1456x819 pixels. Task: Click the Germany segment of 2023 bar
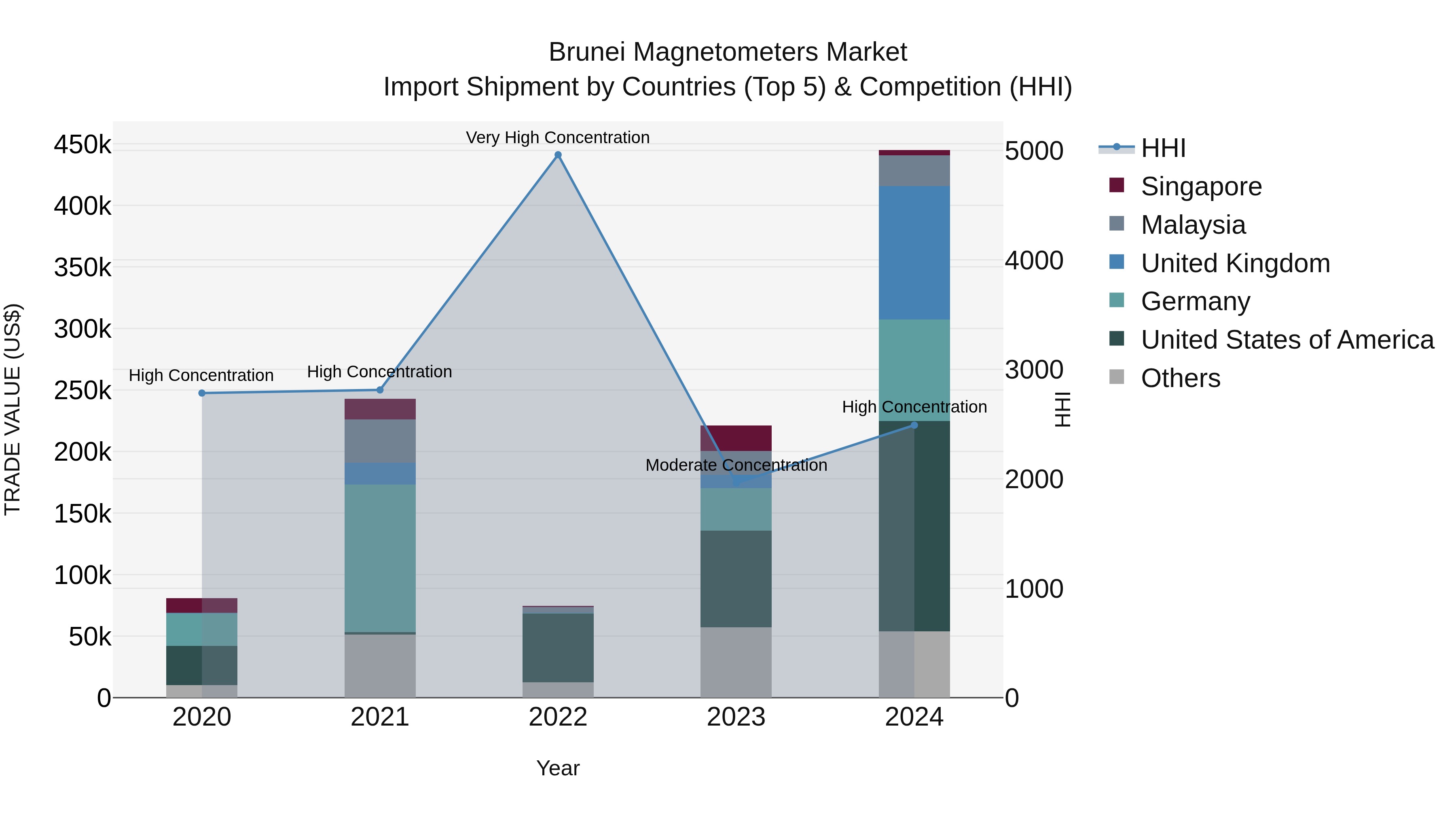pyautogui.click(x=736, y=509)
